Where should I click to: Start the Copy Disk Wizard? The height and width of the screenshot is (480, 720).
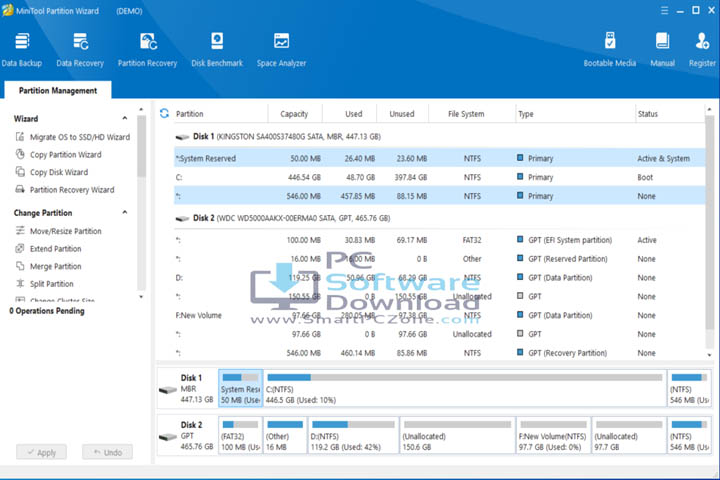coord(52,172)
